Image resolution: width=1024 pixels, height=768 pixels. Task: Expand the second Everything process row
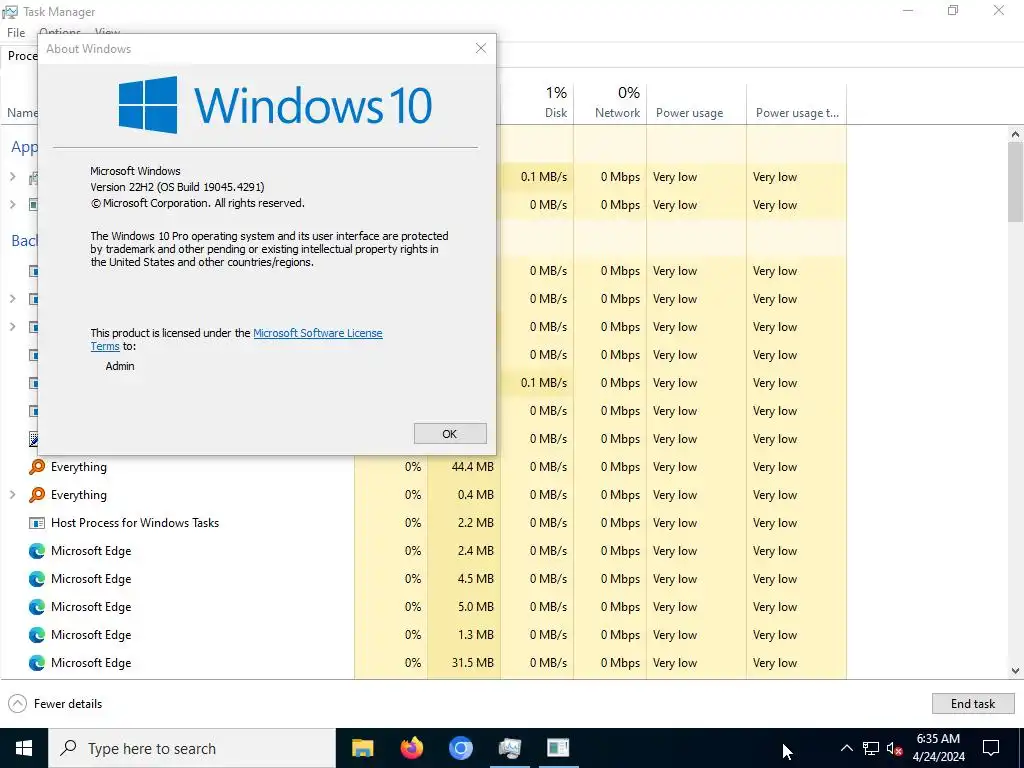click(x=12, y=495)
